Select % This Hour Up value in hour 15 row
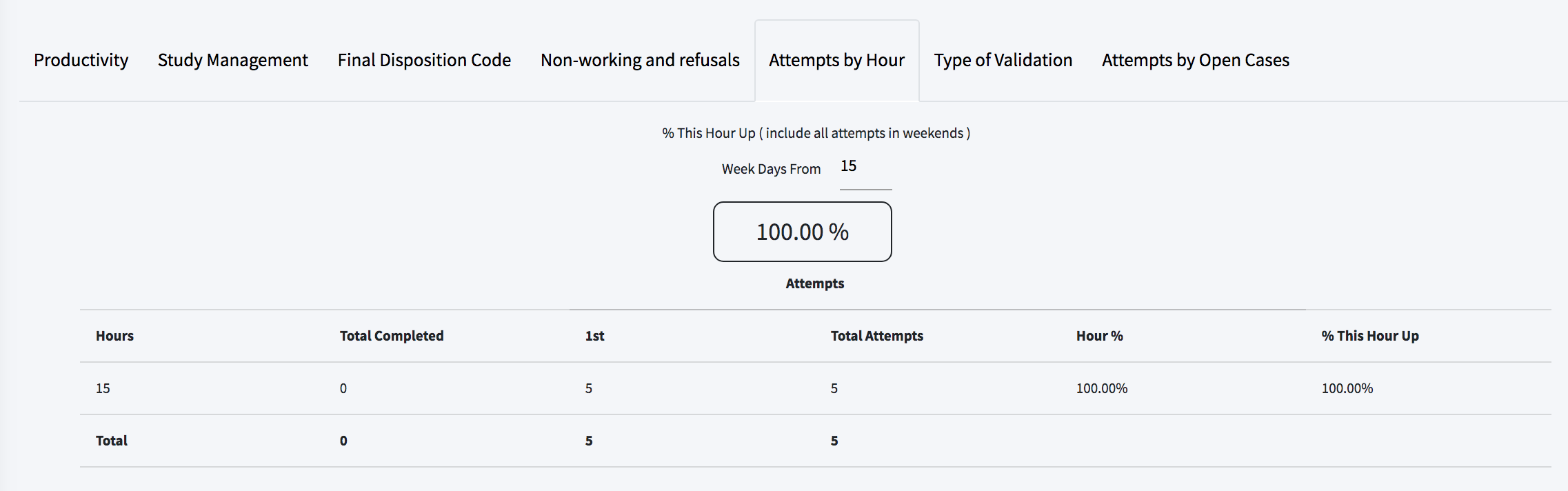Screen dimensions: 1568x491 pos(1347,388)
